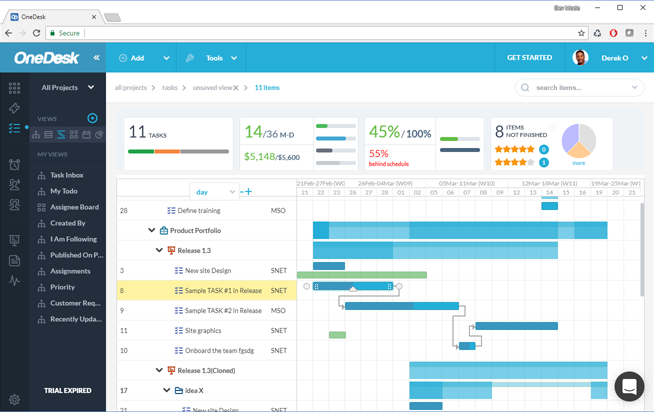This screenshot has height=412, width=654.
Task: Collapse the Product Portfolio tree row
Action: [x=152, y=231]
